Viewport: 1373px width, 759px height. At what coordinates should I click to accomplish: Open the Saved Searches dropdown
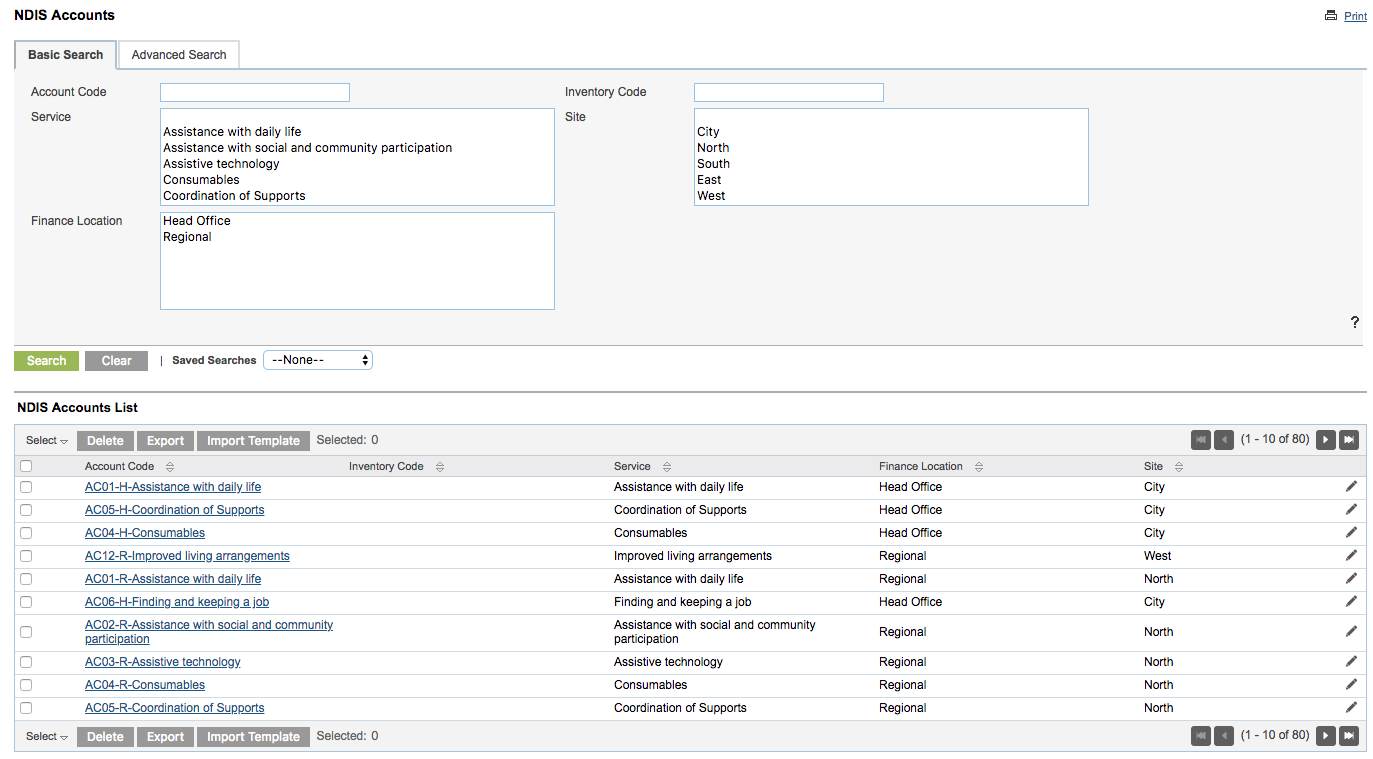click(x=318, y=360)
